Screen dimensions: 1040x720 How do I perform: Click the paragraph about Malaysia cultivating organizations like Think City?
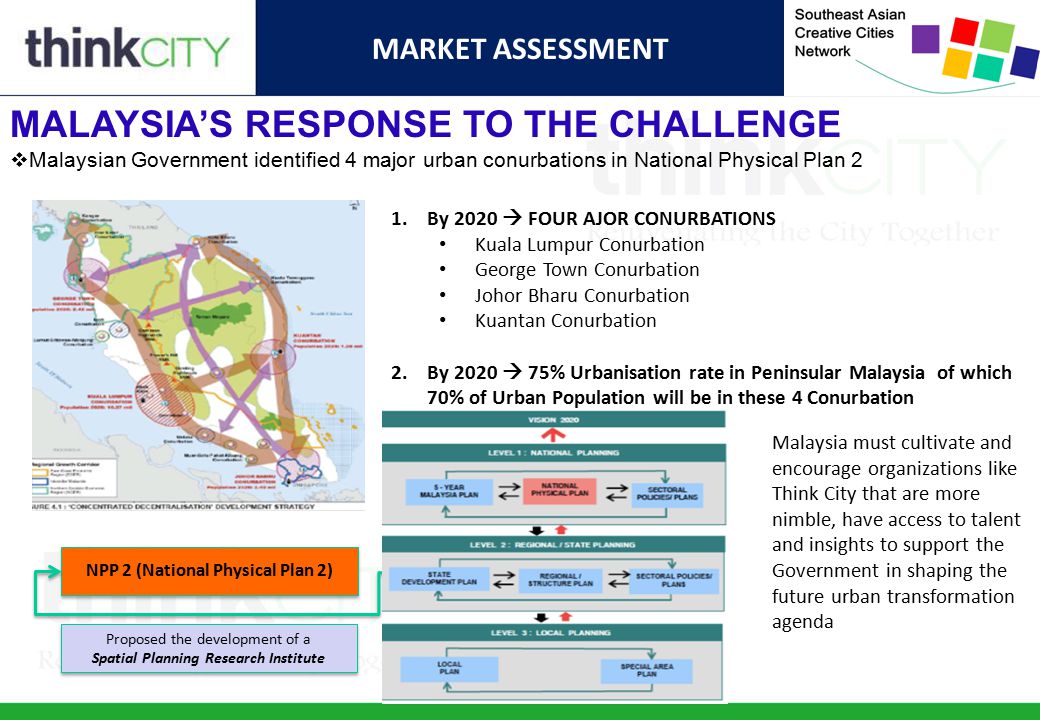[x=895, y=532]
